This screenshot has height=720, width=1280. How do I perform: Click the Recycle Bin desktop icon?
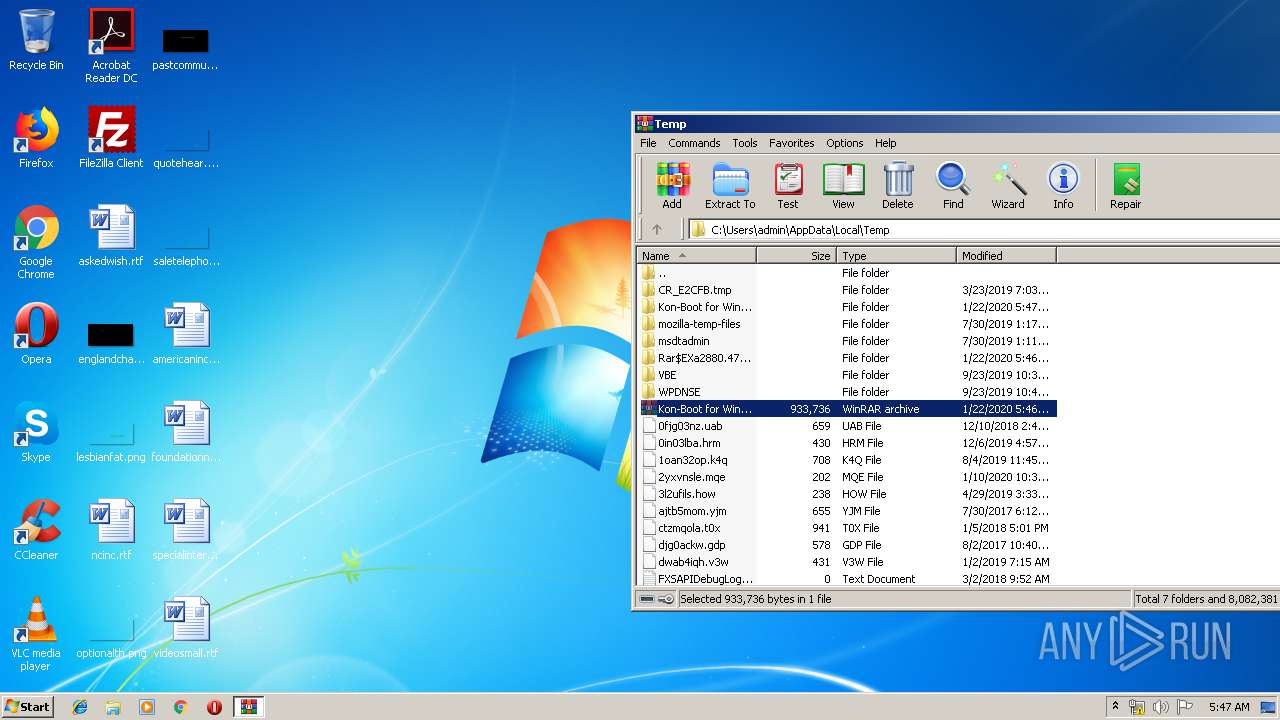click(x=36, y=40)
